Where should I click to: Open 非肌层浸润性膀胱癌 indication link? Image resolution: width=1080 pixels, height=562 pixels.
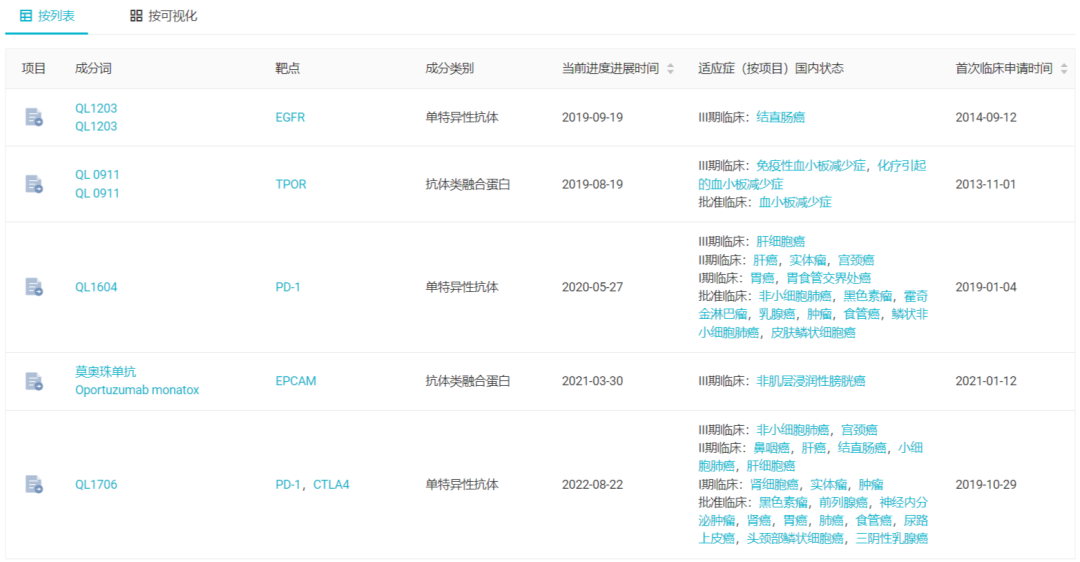tap(810, 381)
